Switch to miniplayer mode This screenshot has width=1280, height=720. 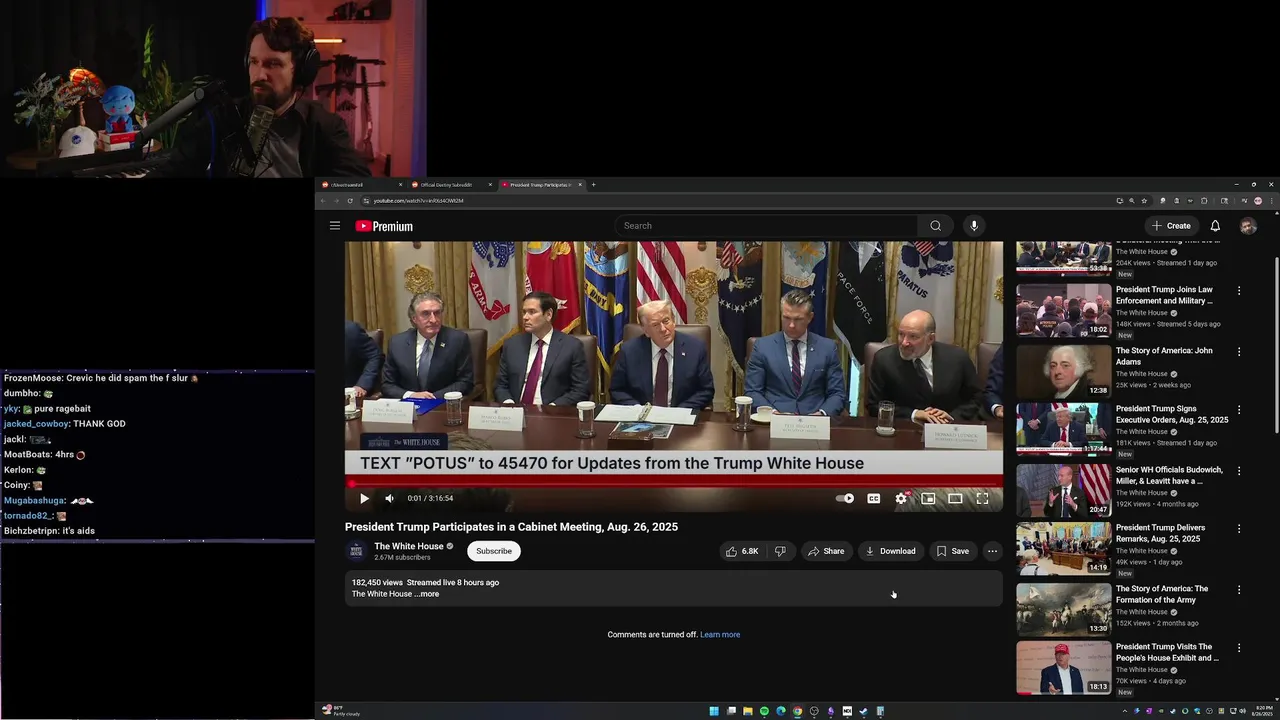tap(928, 498)
